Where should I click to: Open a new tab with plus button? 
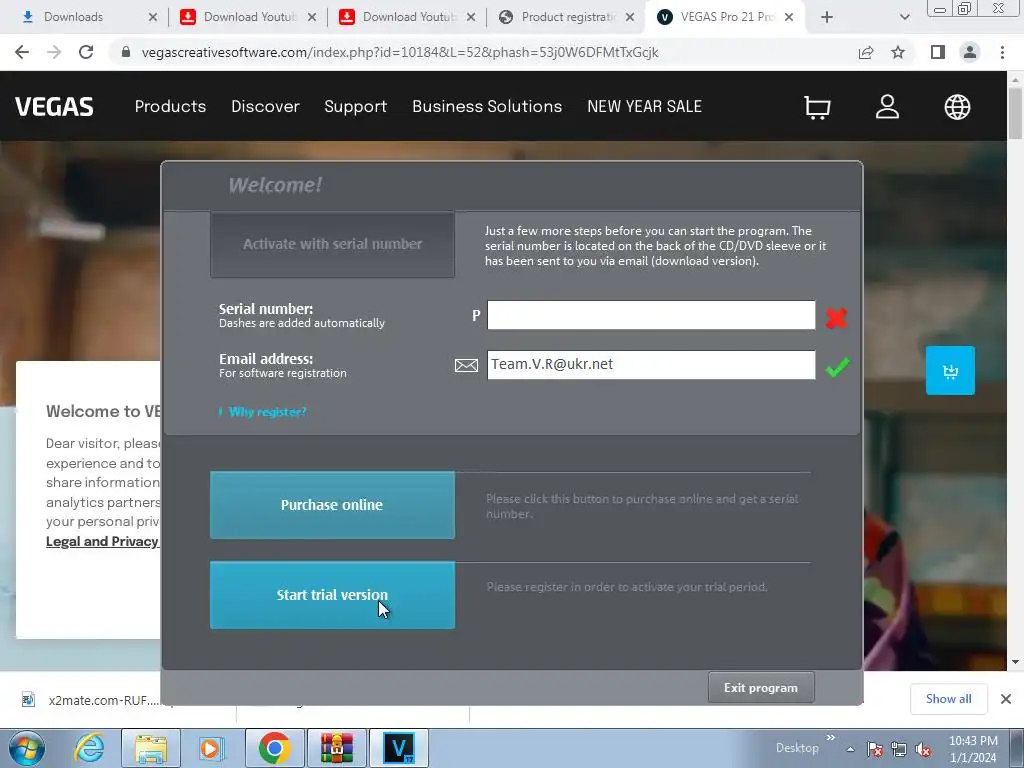827,17
